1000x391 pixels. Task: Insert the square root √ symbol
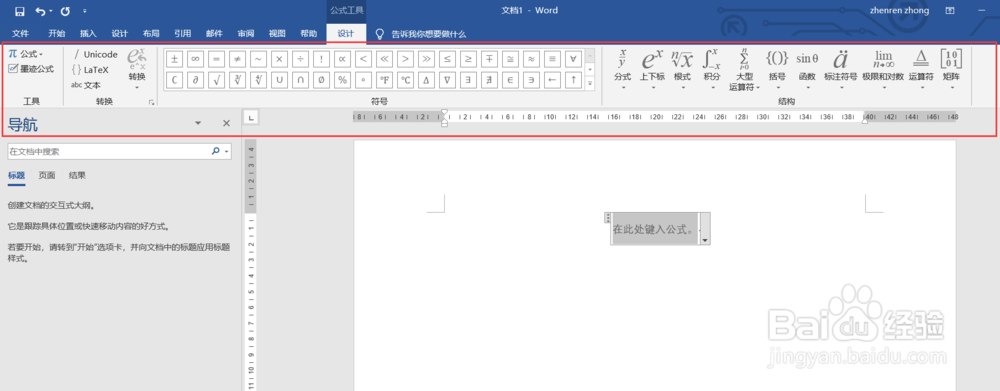(x=216, y=80)
